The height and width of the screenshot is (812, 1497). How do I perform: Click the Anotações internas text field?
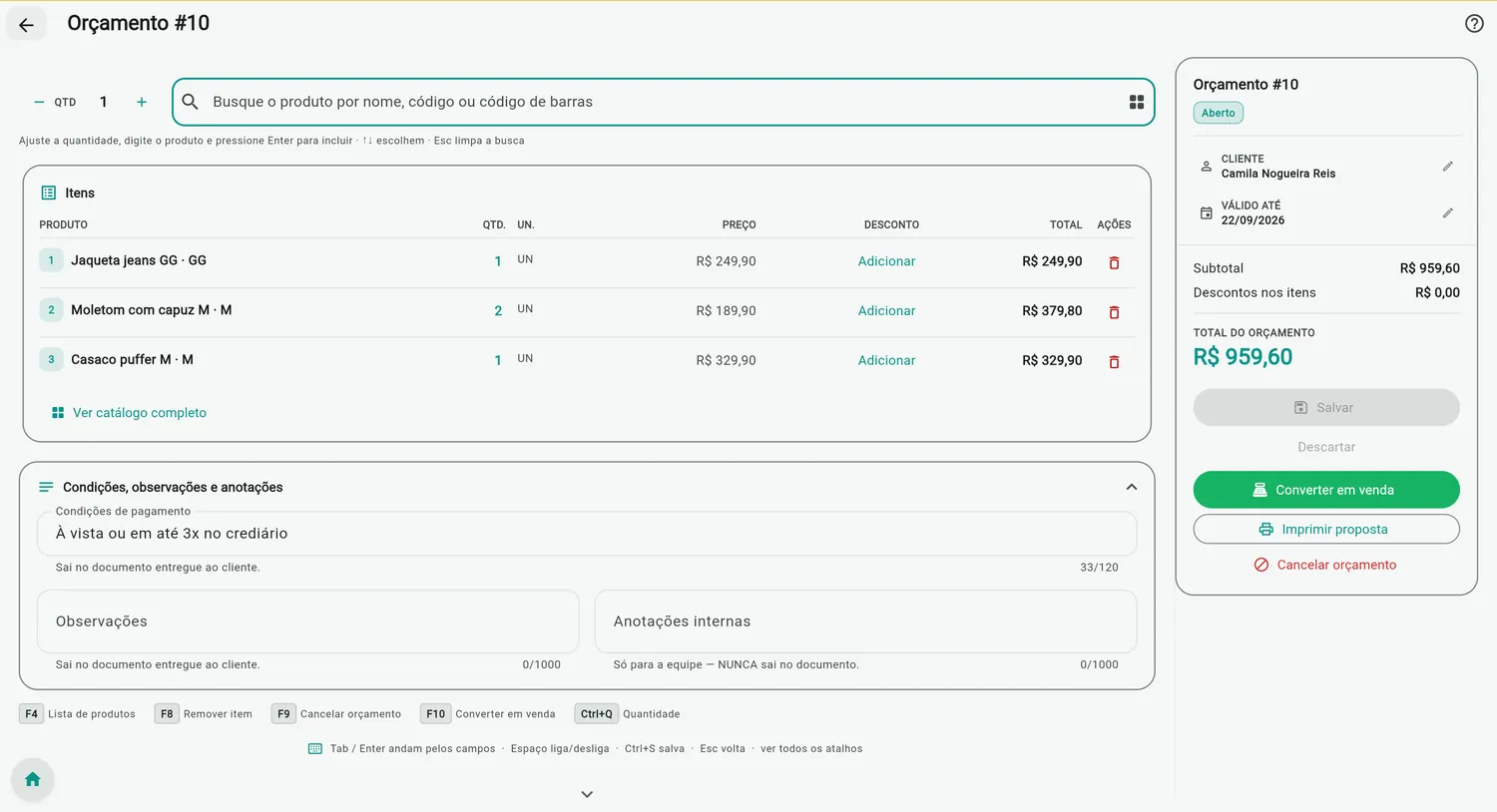(865, 621)
